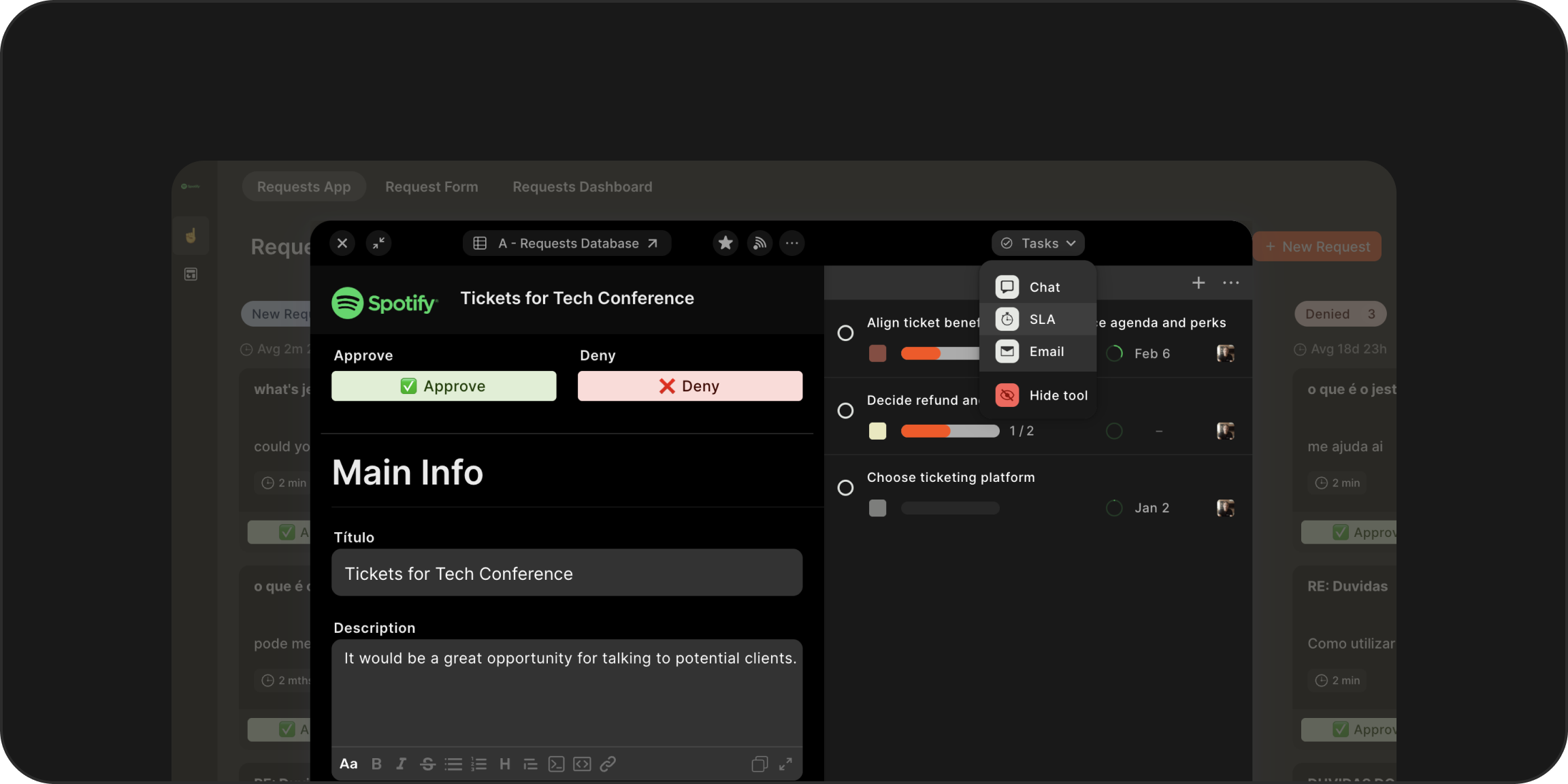The image size is (1568, 784).
Task: Collapse the record panel with shrink icon
Action: click(378, 243)
